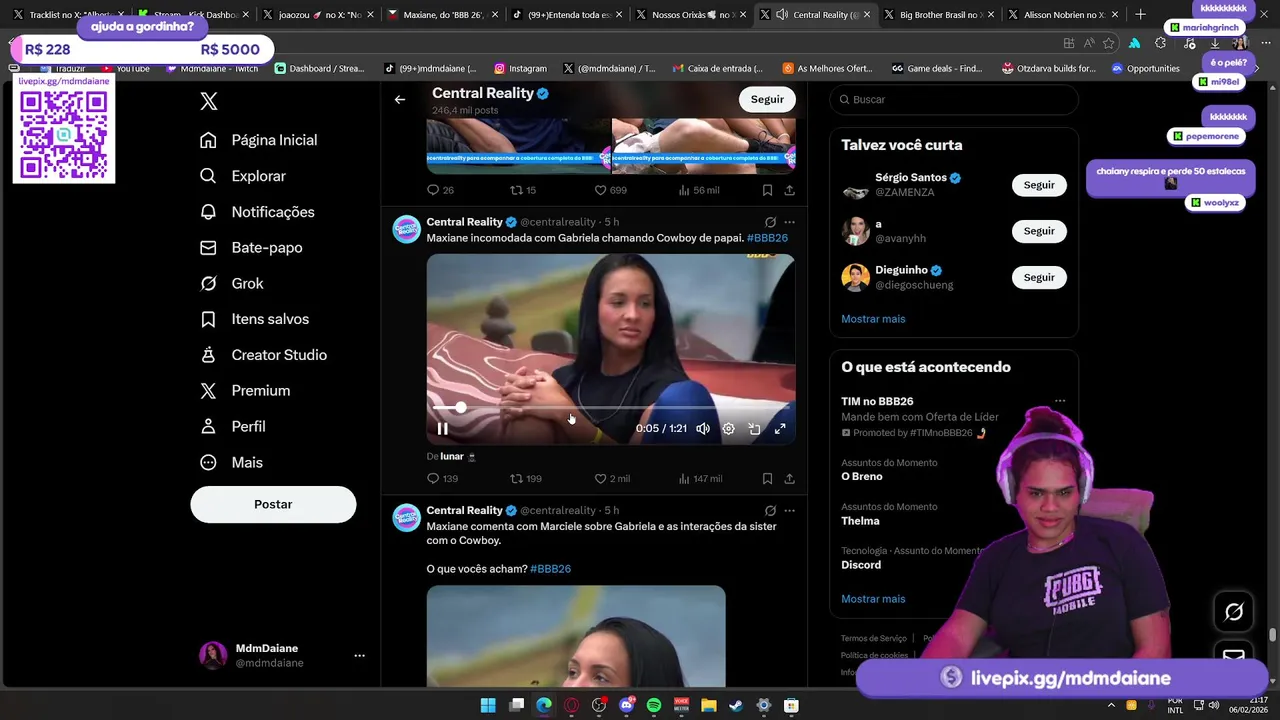Image resolution: width=1280 pixels, height=720 pixels.
Task: Open the TIM no BBB26 trend
Action: pyautogui.click(x=877, y=401)
